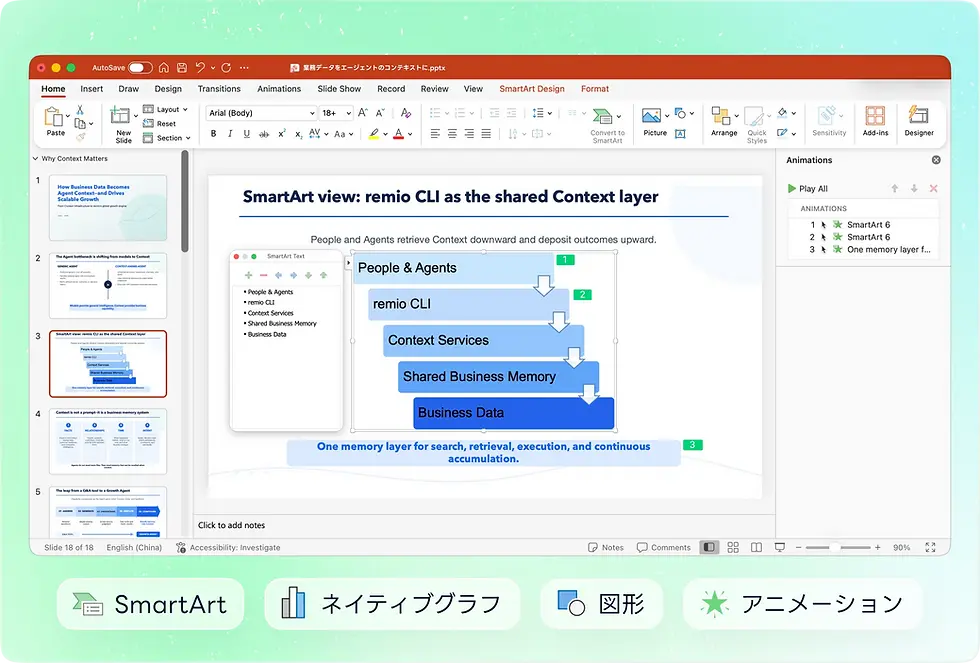Switch to the Draw tab
980x663 pixels.
click(129, 89)
